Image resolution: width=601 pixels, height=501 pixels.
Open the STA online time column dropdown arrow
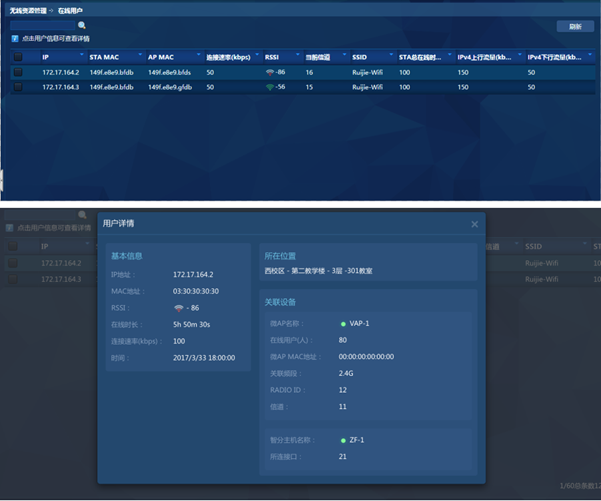tap(450, 54)
